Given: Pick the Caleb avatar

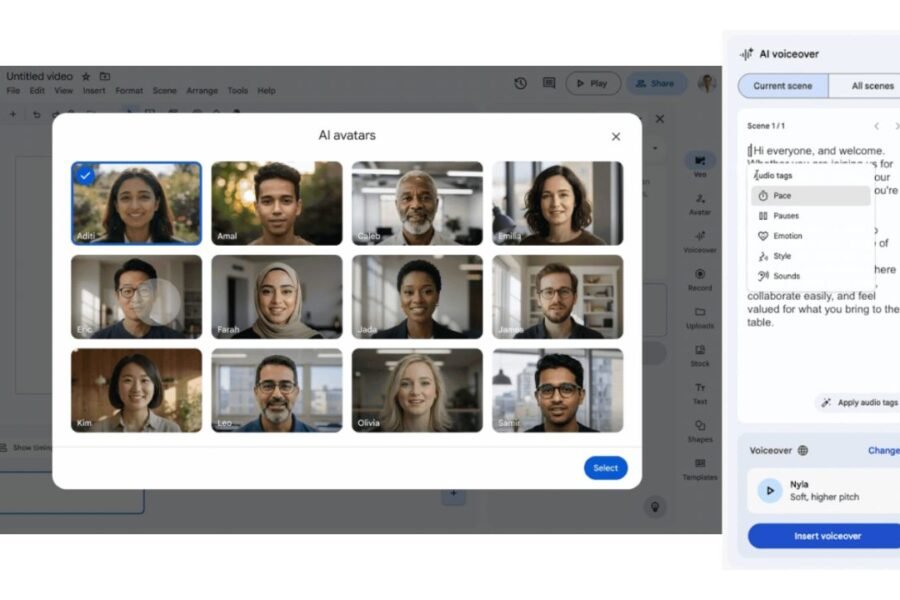Looking at the screenshot, I should [417, 203].
